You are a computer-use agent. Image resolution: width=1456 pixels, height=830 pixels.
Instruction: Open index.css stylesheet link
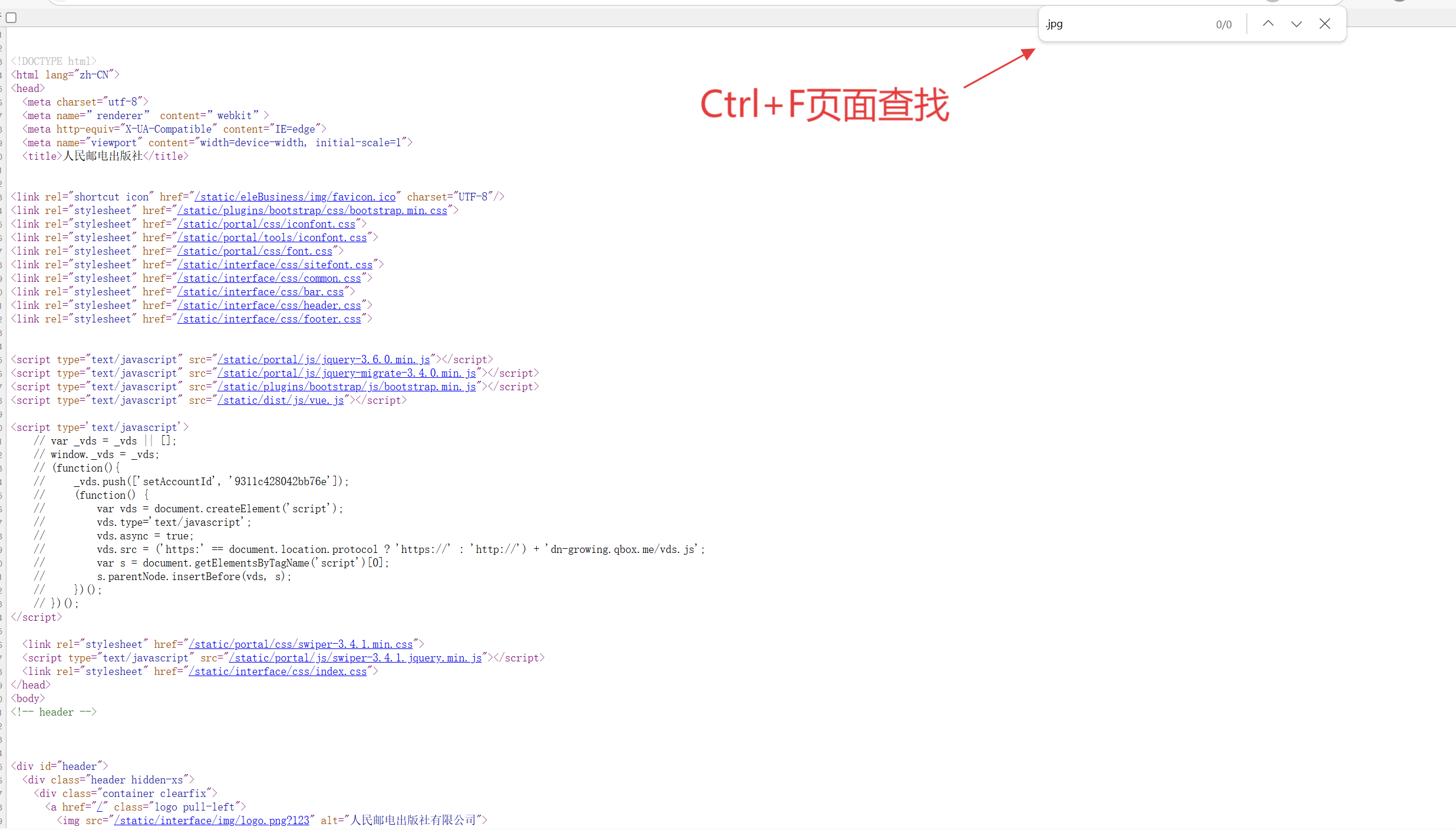[x=278, y=671]
